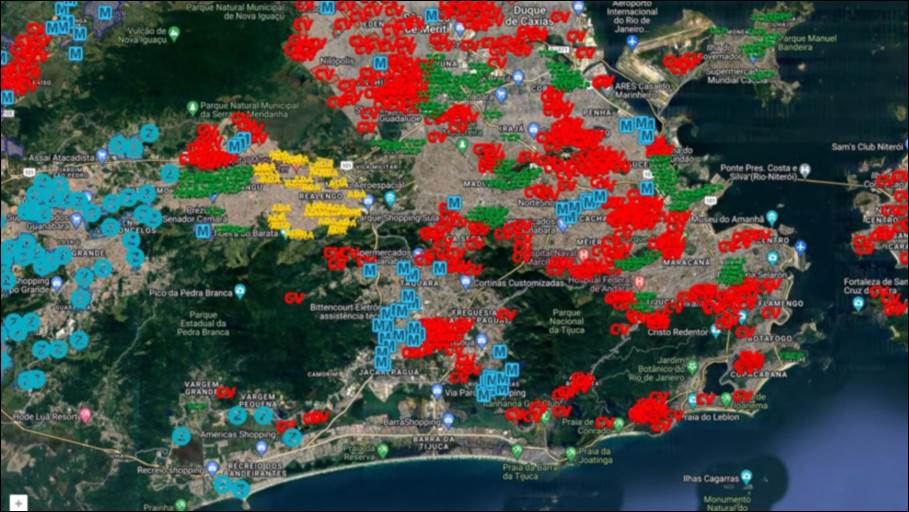909x512 pixels.
Task: Click the Recreio Shopping store pin
Action: pyautogui.click(x=214, y=469)
